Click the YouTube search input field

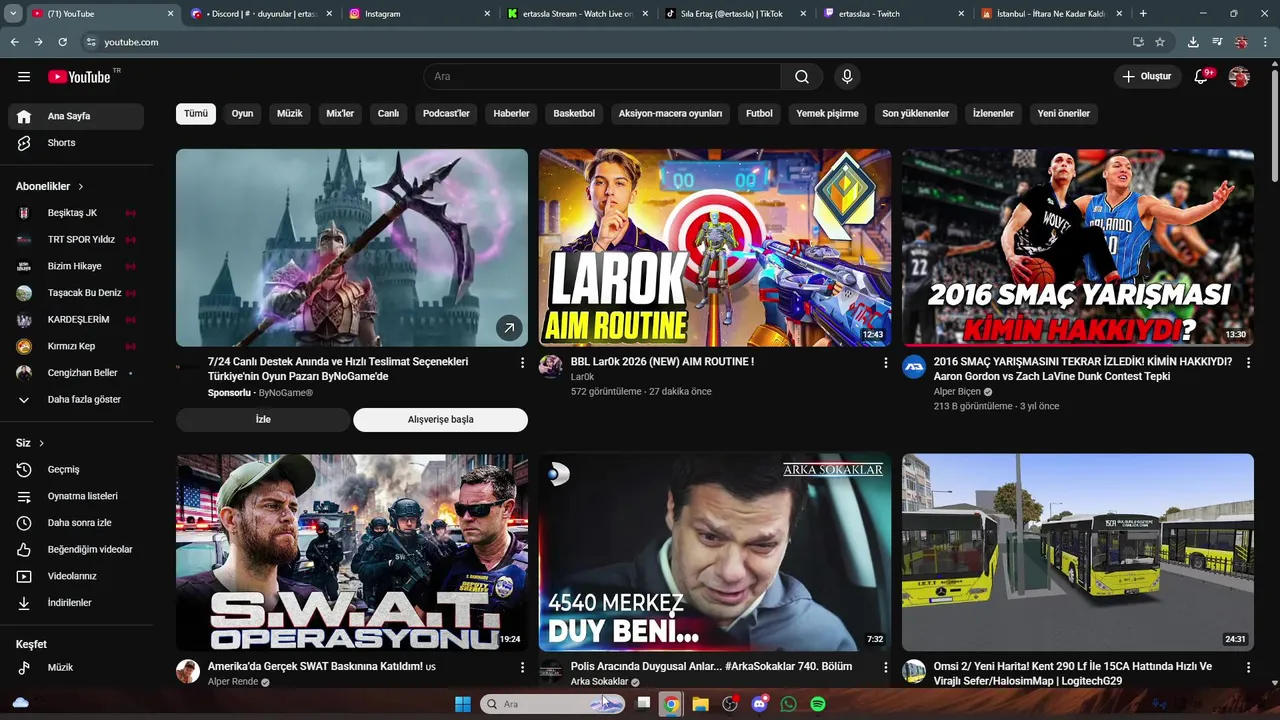pyautogui.click(x=602, y=77)
